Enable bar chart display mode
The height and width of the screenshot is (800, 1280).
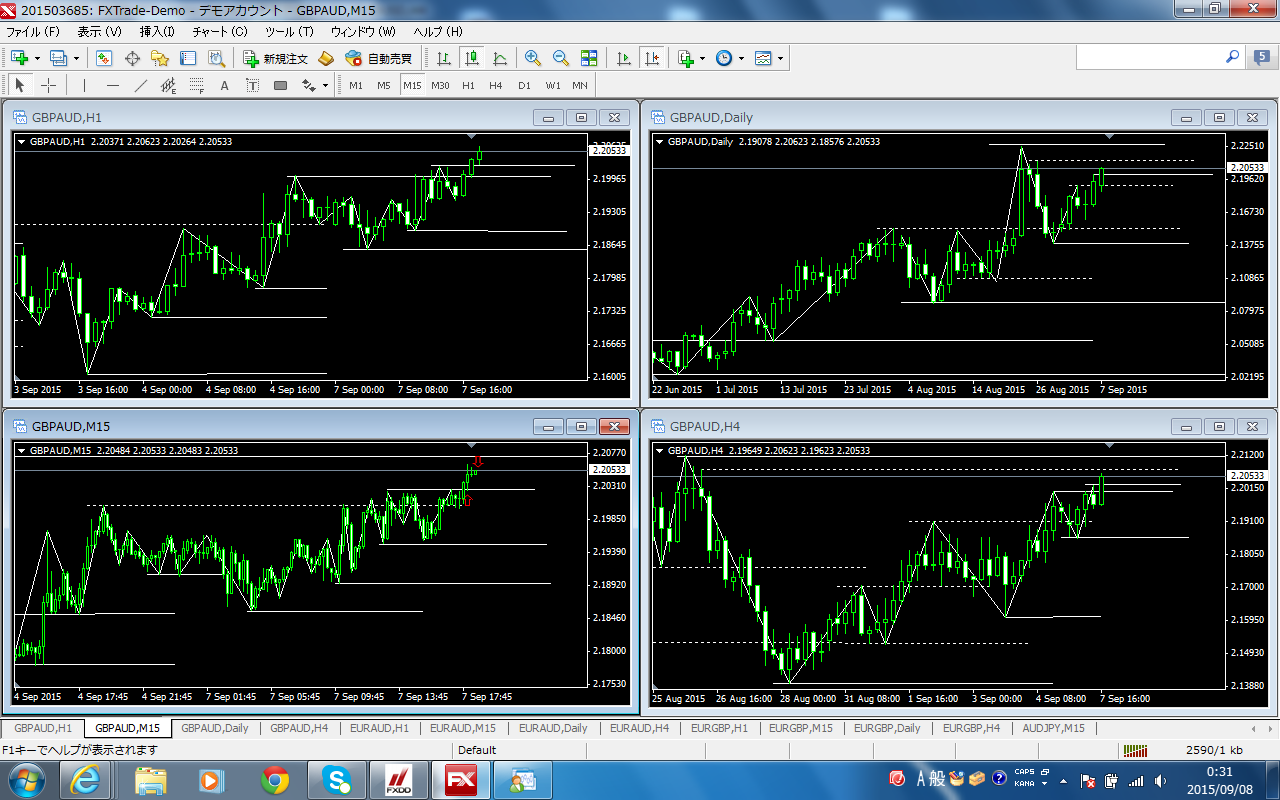point(443,58)
